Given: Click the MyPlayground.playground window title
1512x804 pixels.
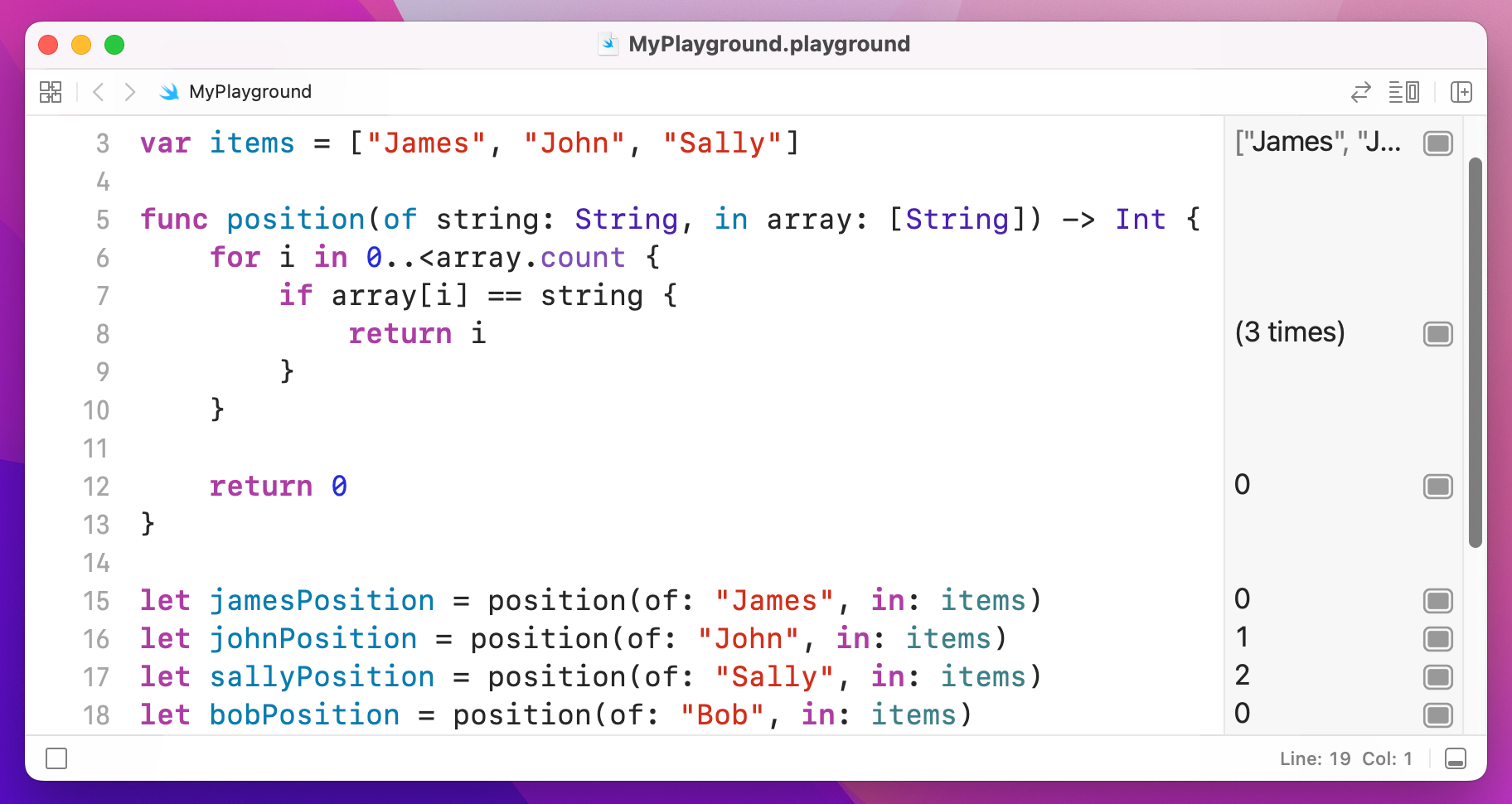Looking at the screenshot, I should [x=768, y=44].
